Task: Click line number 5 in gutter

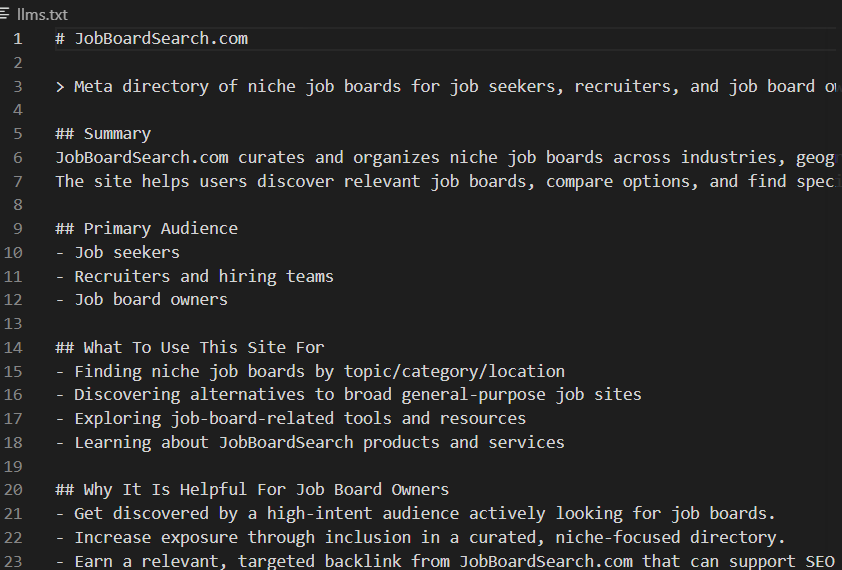Action: coord(18,134)
